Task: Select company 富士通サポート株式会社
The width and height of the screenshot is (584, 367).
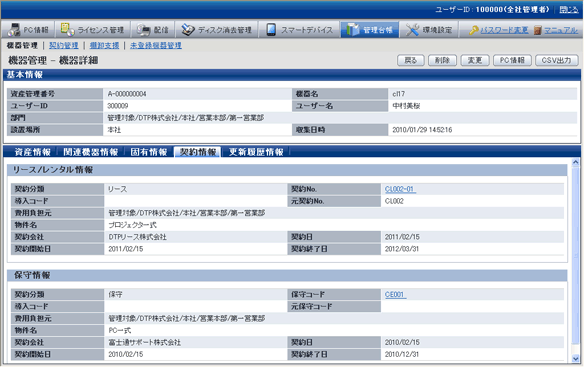Action: [145, 342]
